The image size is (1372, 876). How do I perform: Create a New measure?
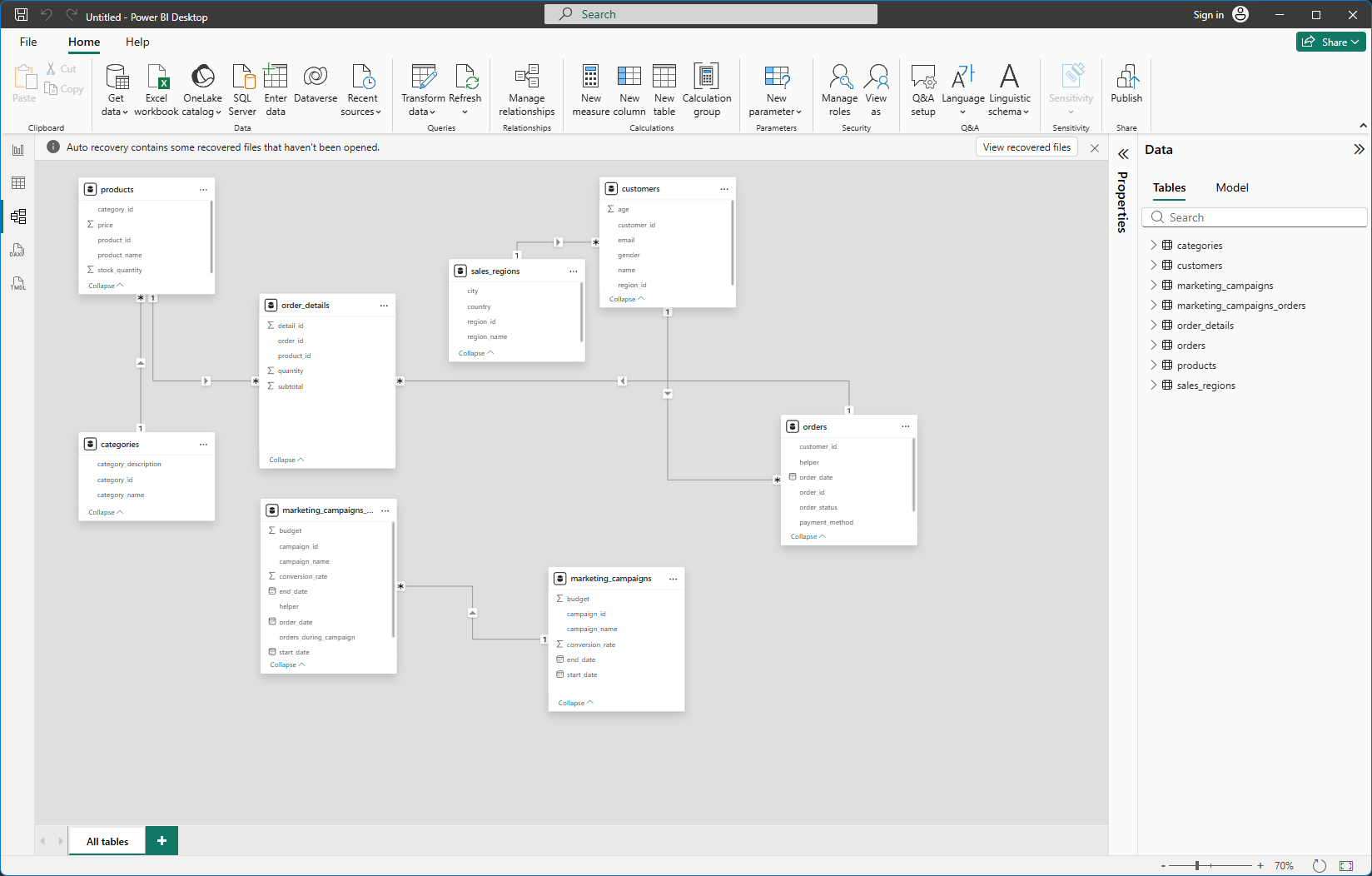pos(591,90)
